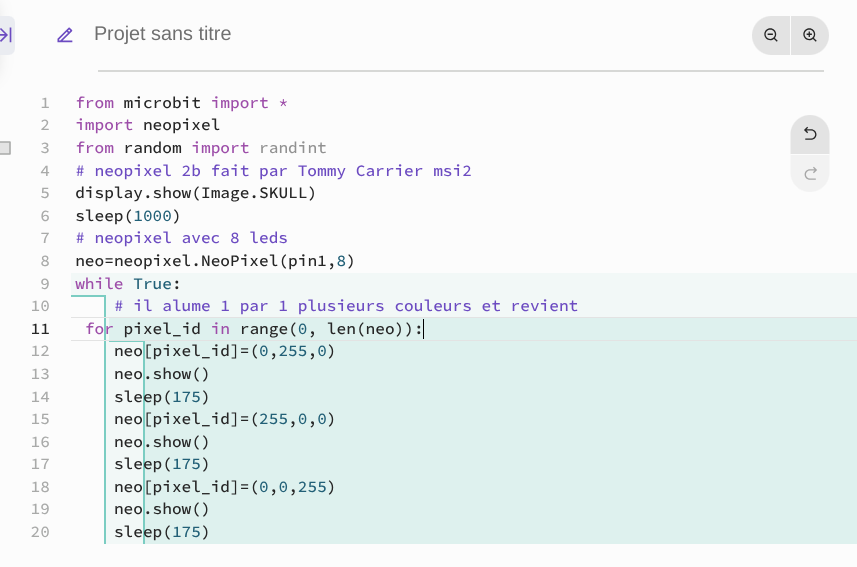The width and height of the screenshot is (857, 567).
Task: Place cursor on 'randint' in line 3
Action: [292, 148]
